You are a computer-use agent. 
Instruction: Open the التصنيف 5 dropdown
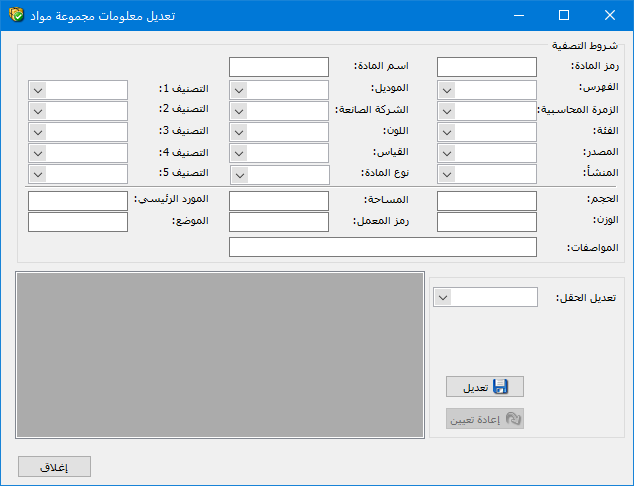[x=38, y=174]
